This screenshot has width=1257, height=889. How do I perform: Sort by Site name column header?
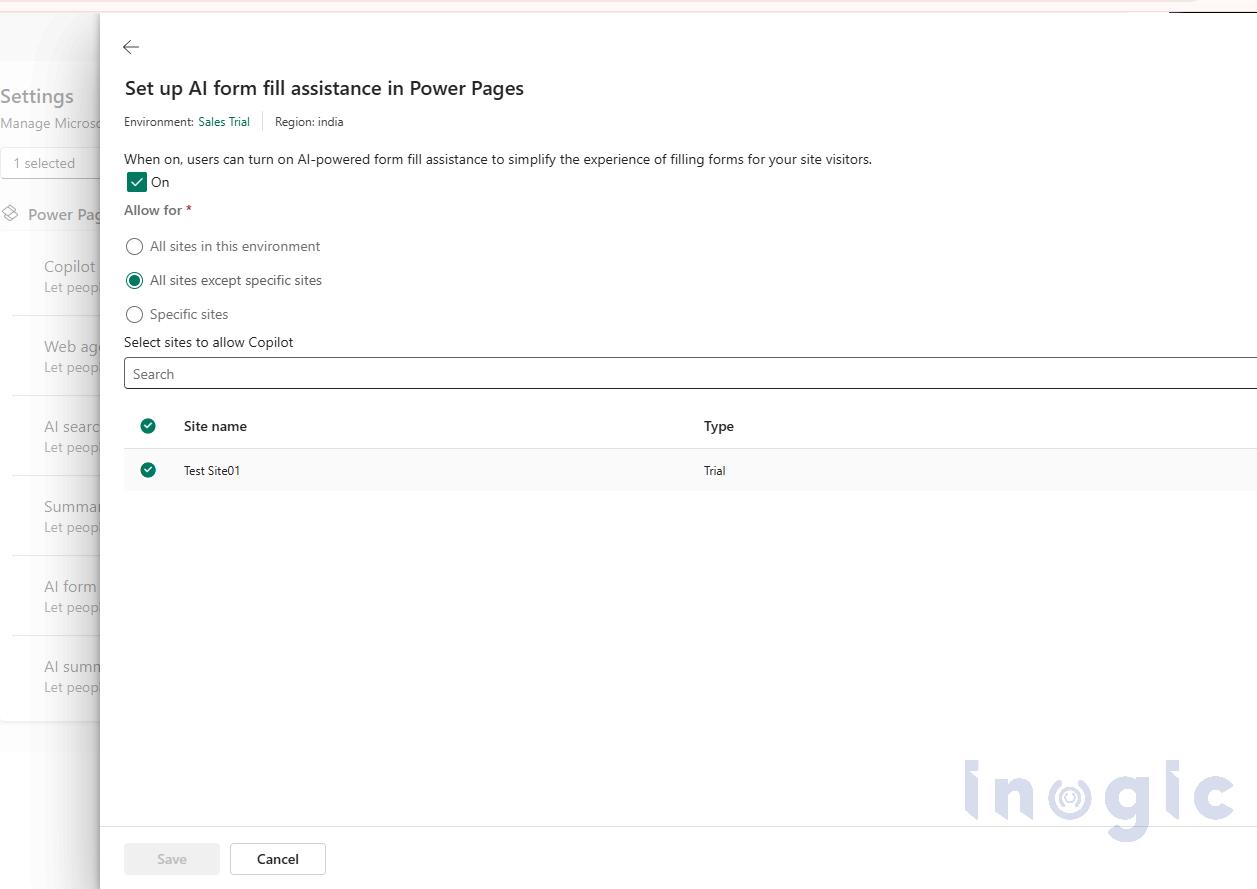pos(215,426)
